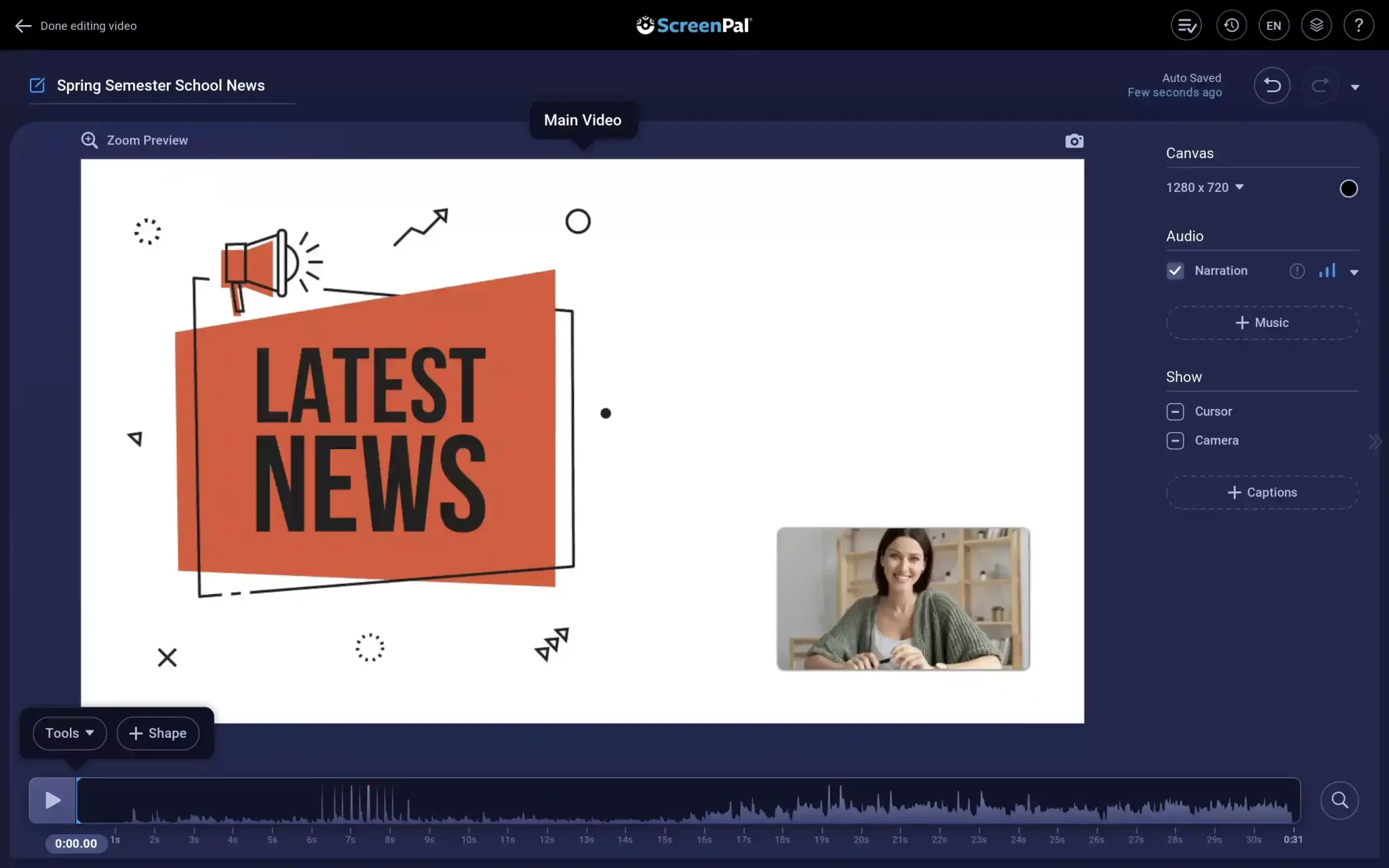Click the narration volume bars icon
The image size is (1389, 868).
[x=1327, y=271]
